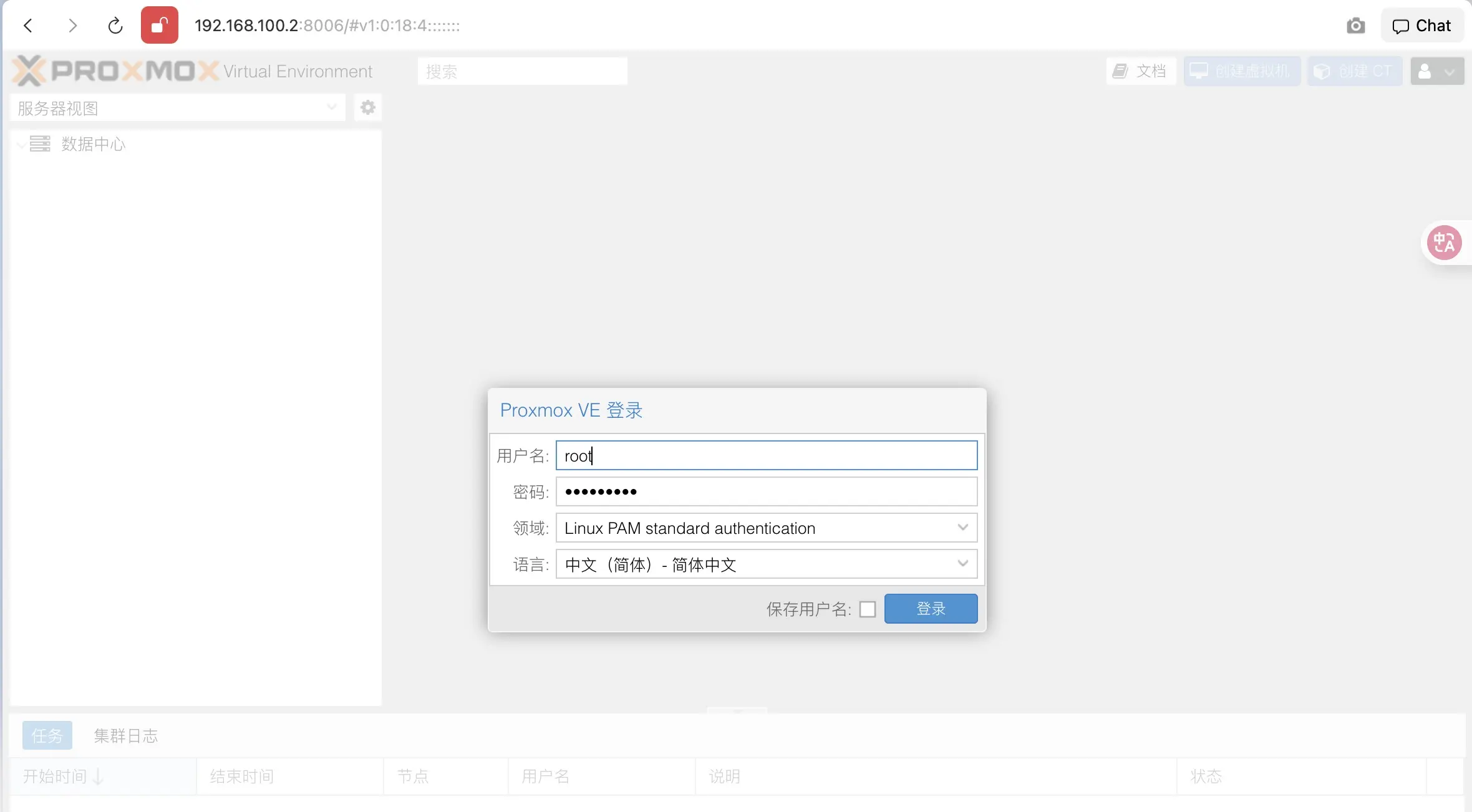The image size is (1472, 812).
Task: Sort by 开始时间 column header
Action: point(103,776)
